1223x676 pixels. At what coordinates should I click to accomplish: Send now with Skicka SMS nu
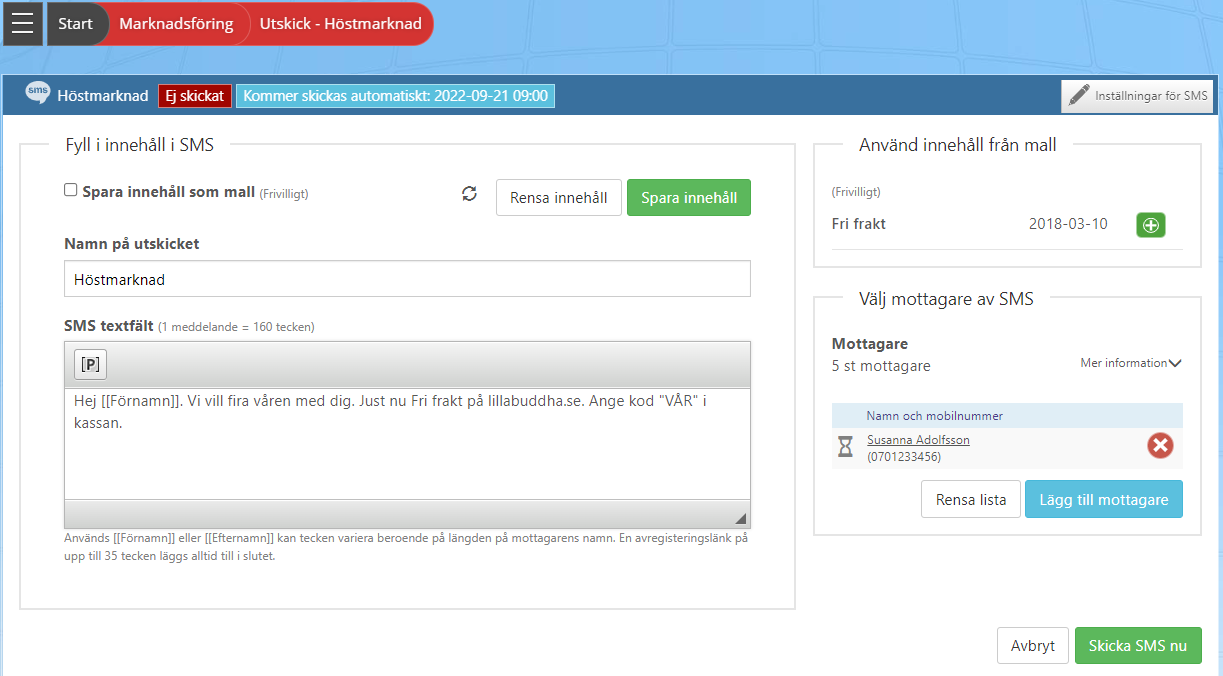pyautogui.click(x=1138, y=646)
